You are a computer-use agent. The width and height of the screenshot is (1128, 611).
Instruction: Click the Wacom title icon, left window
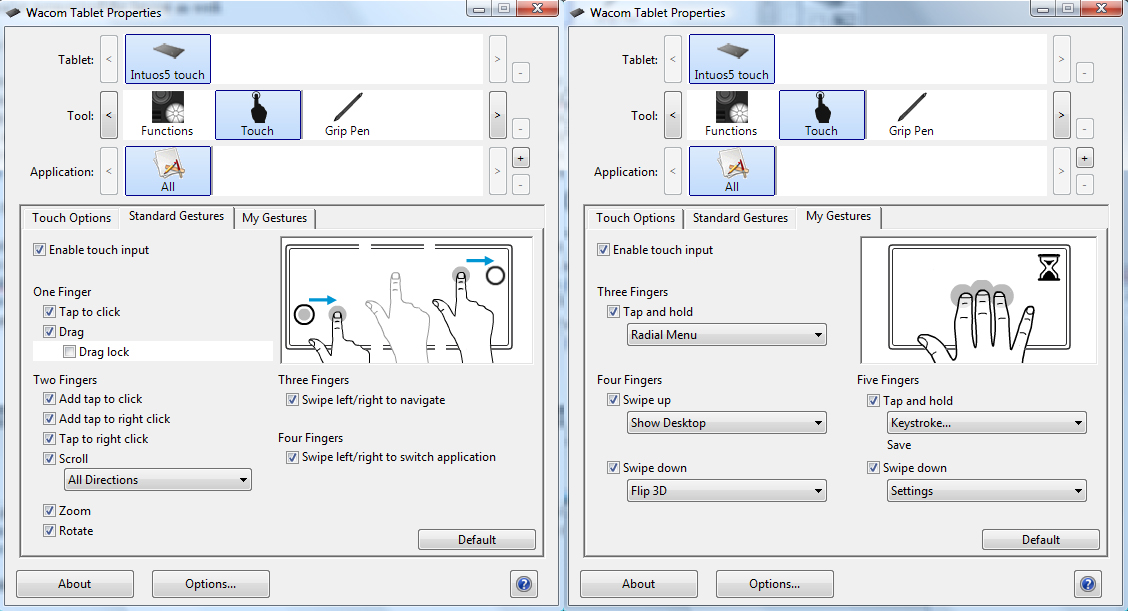[13, 12]
